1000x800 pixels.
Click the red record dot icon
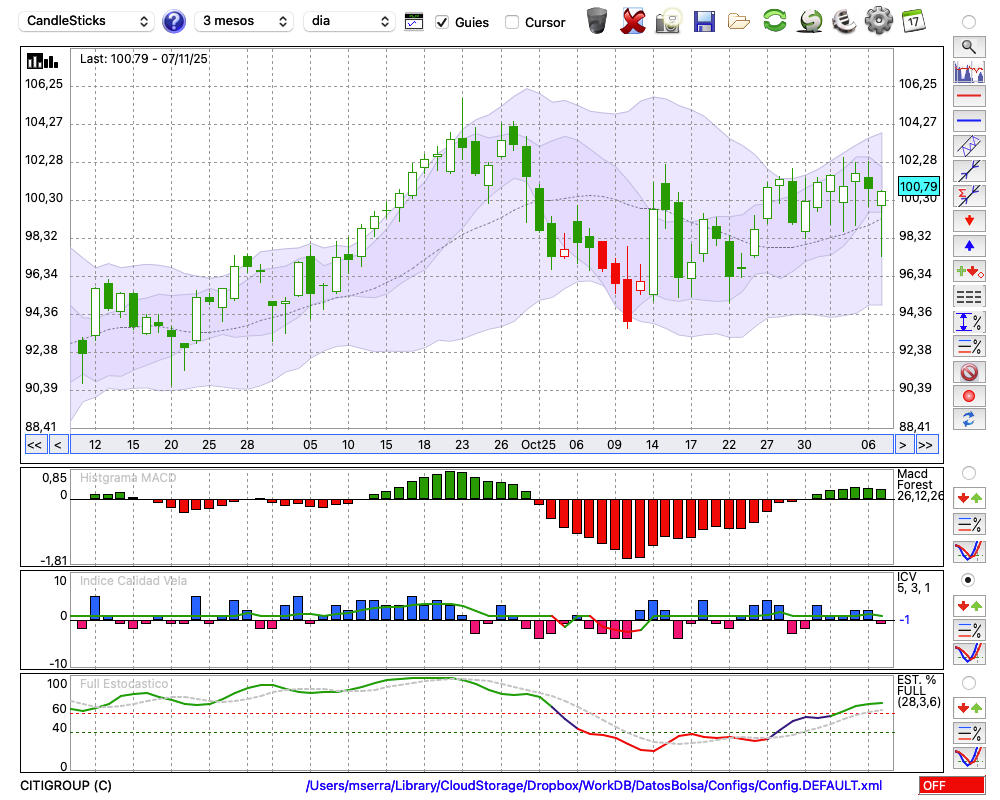[x=969, y=396]
